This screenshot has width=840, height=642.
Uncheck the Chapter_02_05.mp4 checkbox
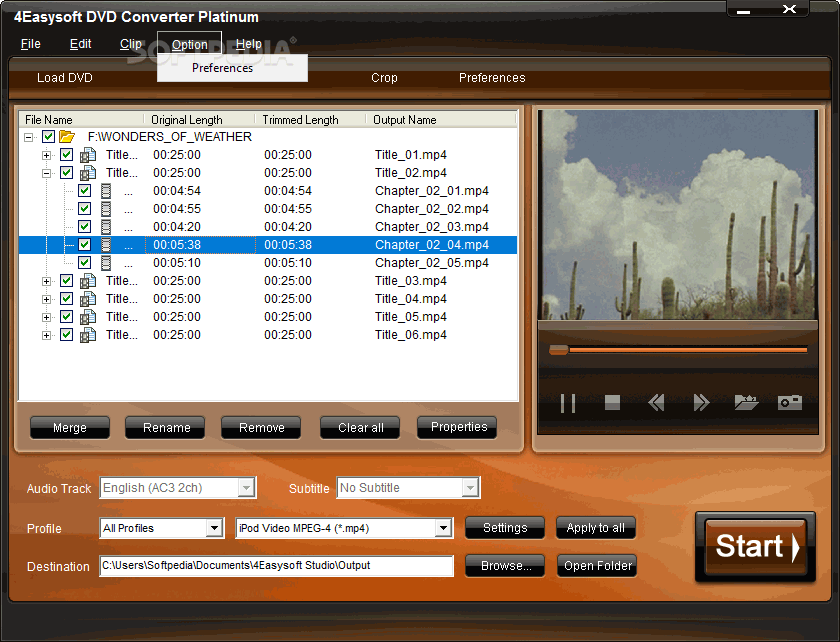(x=85, y=263)
